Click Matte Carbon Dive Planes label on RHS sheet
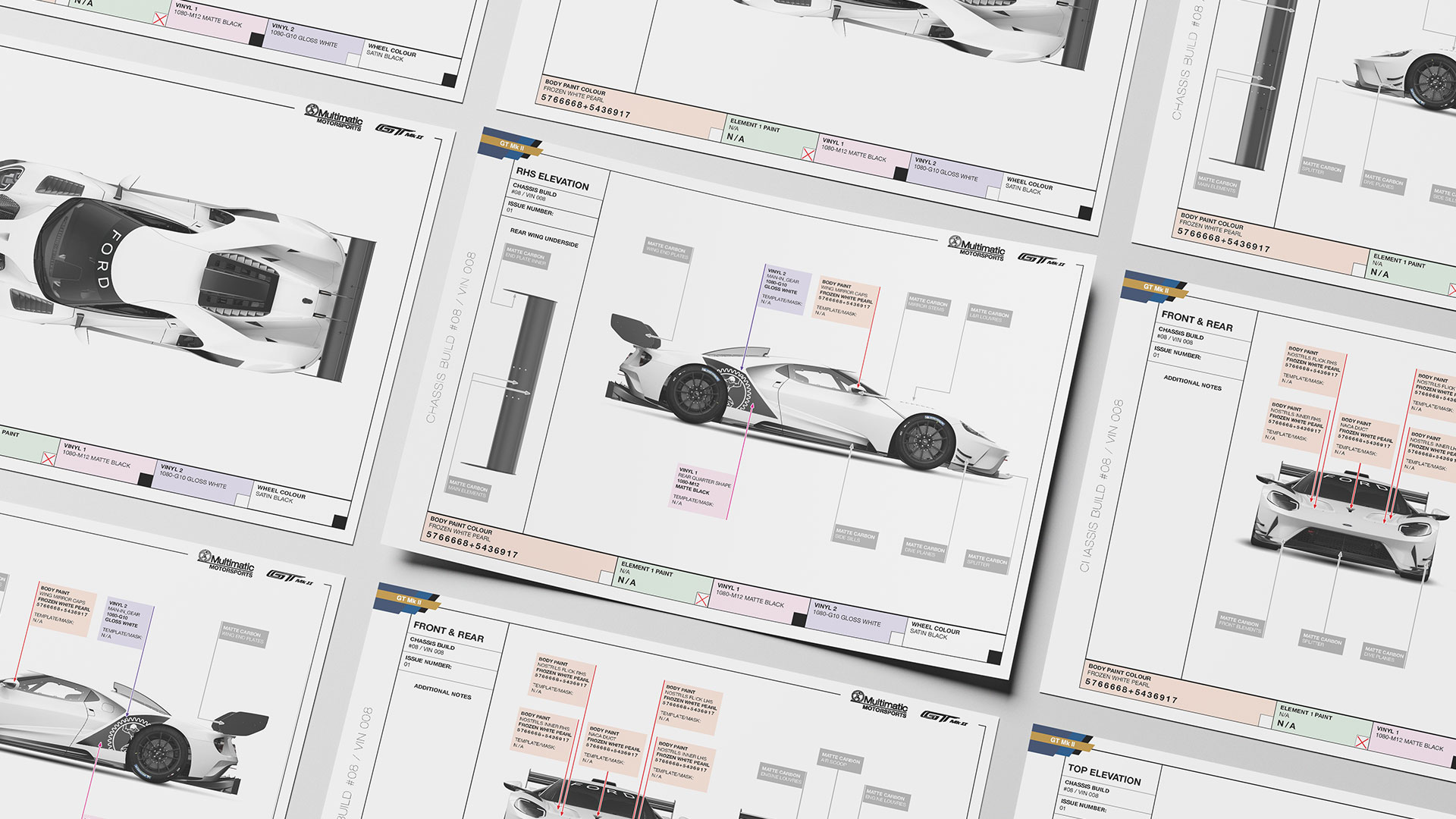Viewport: 1456px width, 819px height. 925,548
